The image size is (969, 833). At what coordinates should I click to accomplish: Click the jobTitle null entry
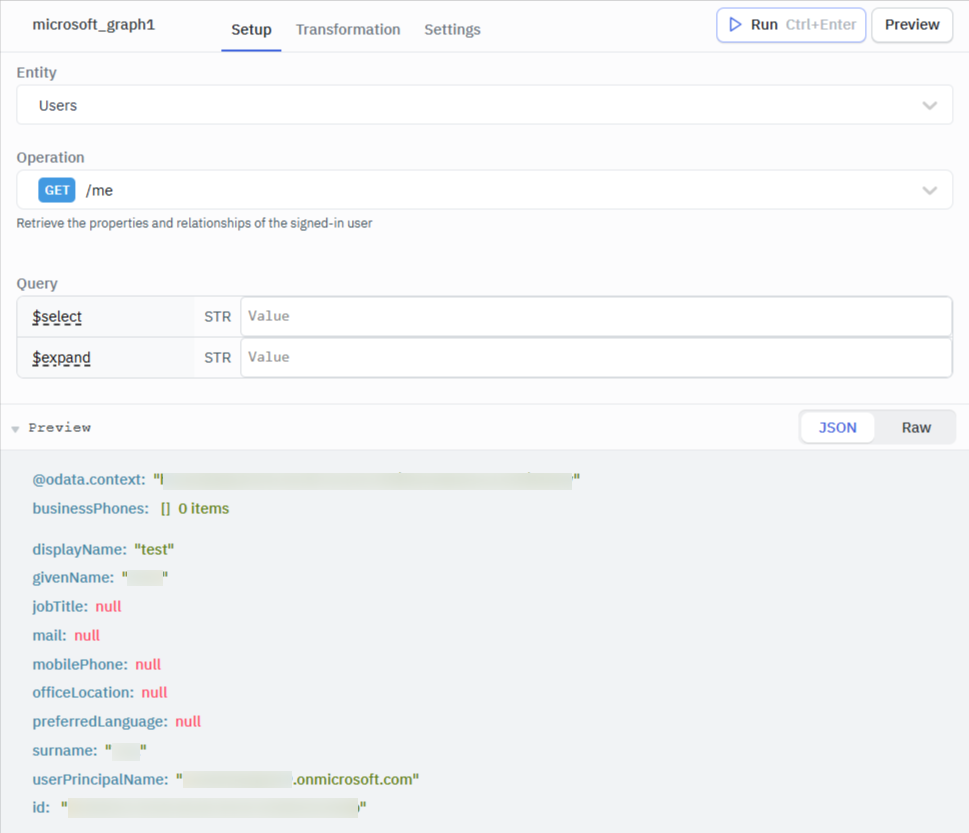point(77,606)
